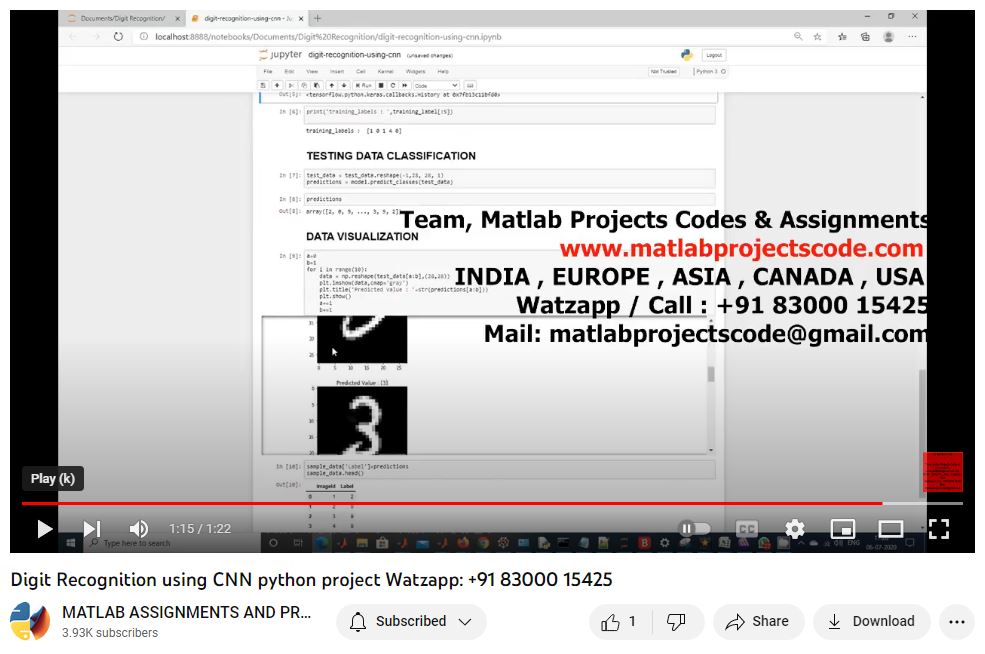Turn on closed captions (CC)

[x=747, y=529]
